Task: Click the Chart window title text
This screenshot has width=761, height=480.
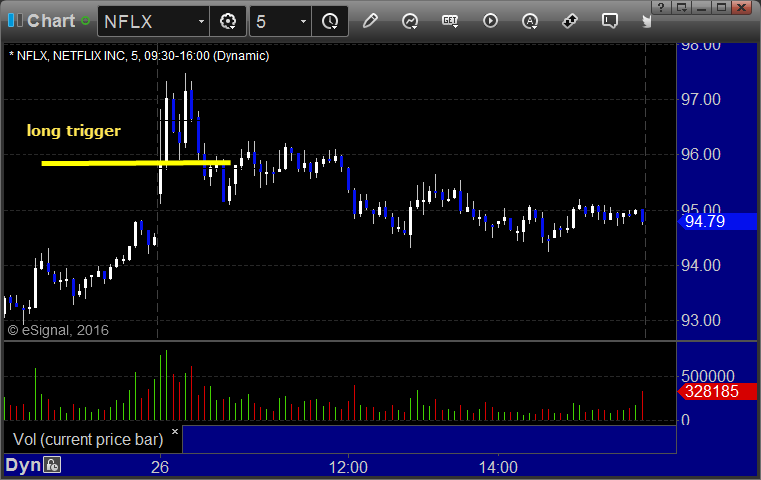Action: pos(51,21)
